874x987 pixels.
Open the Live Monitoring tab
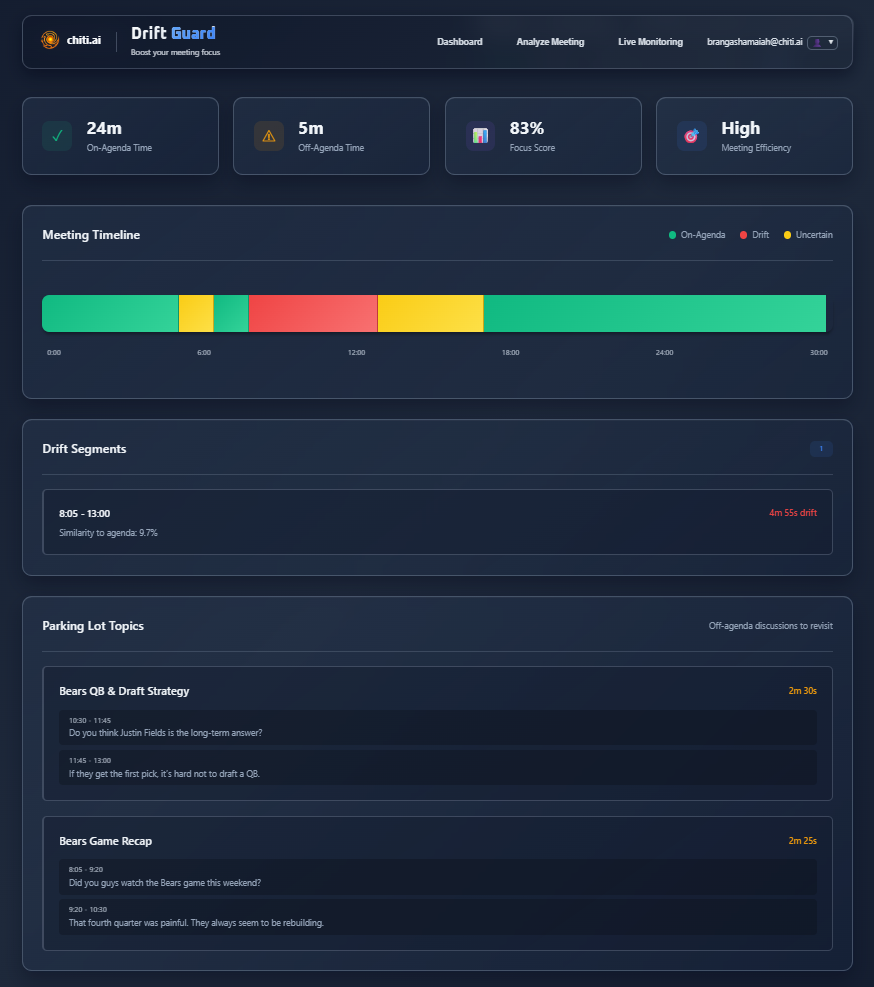(x=650, y=42)
